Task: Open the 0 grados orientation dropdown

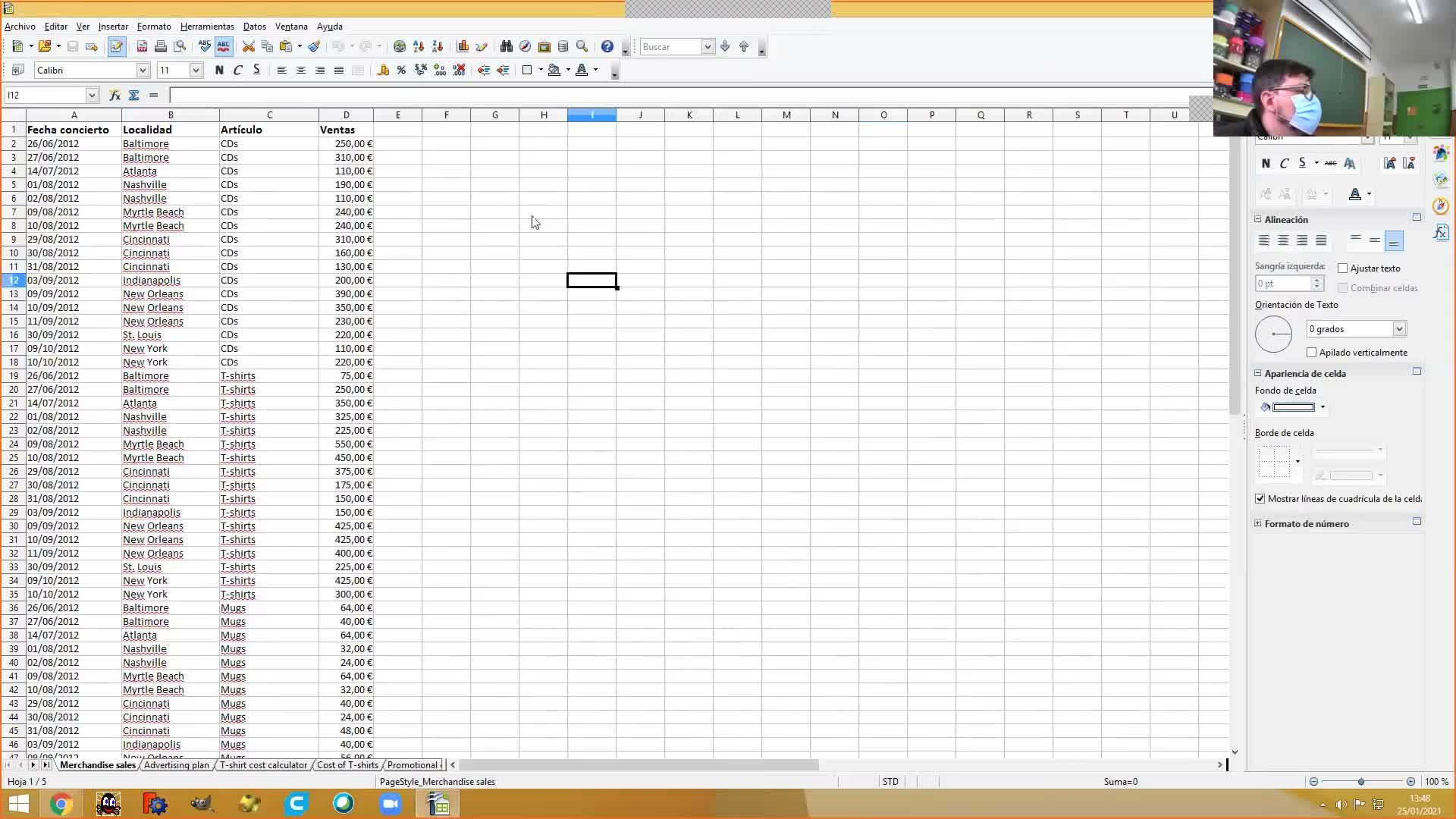Action: click(1399, 329)
